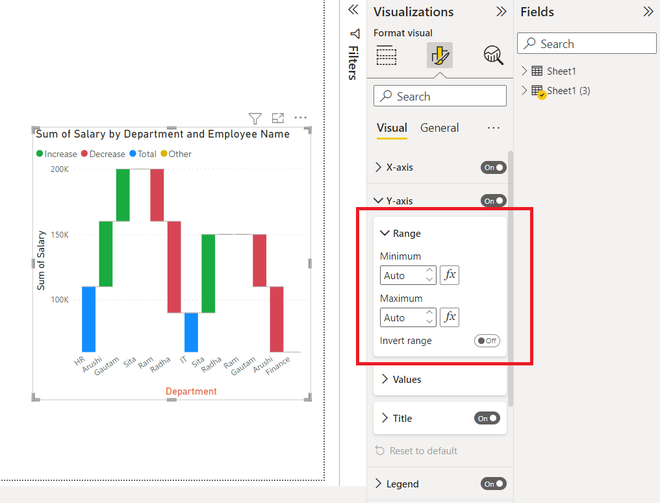Toggle the Y-axis switch

[493, 201]
